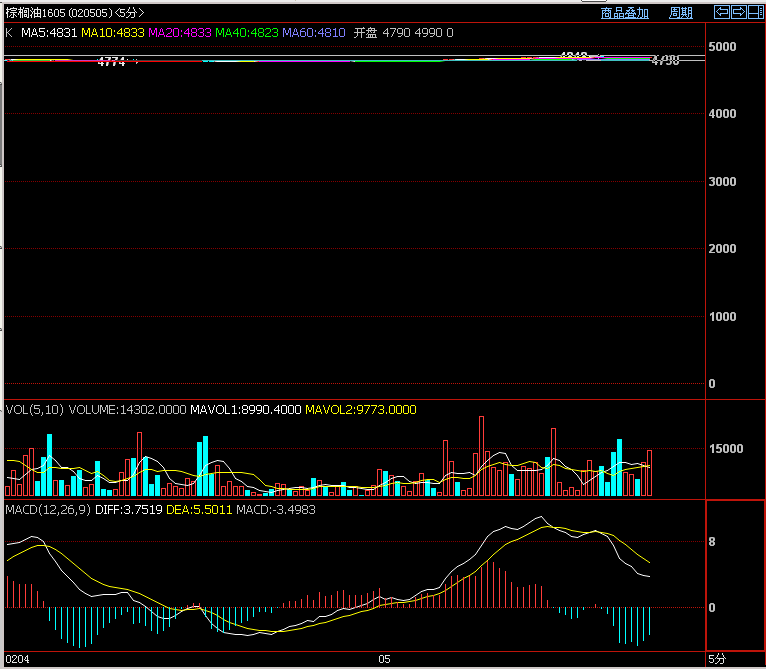Select the yellow MAVOL2:9773 label
This screenshot has height=669, width=766.
[360, 410]
